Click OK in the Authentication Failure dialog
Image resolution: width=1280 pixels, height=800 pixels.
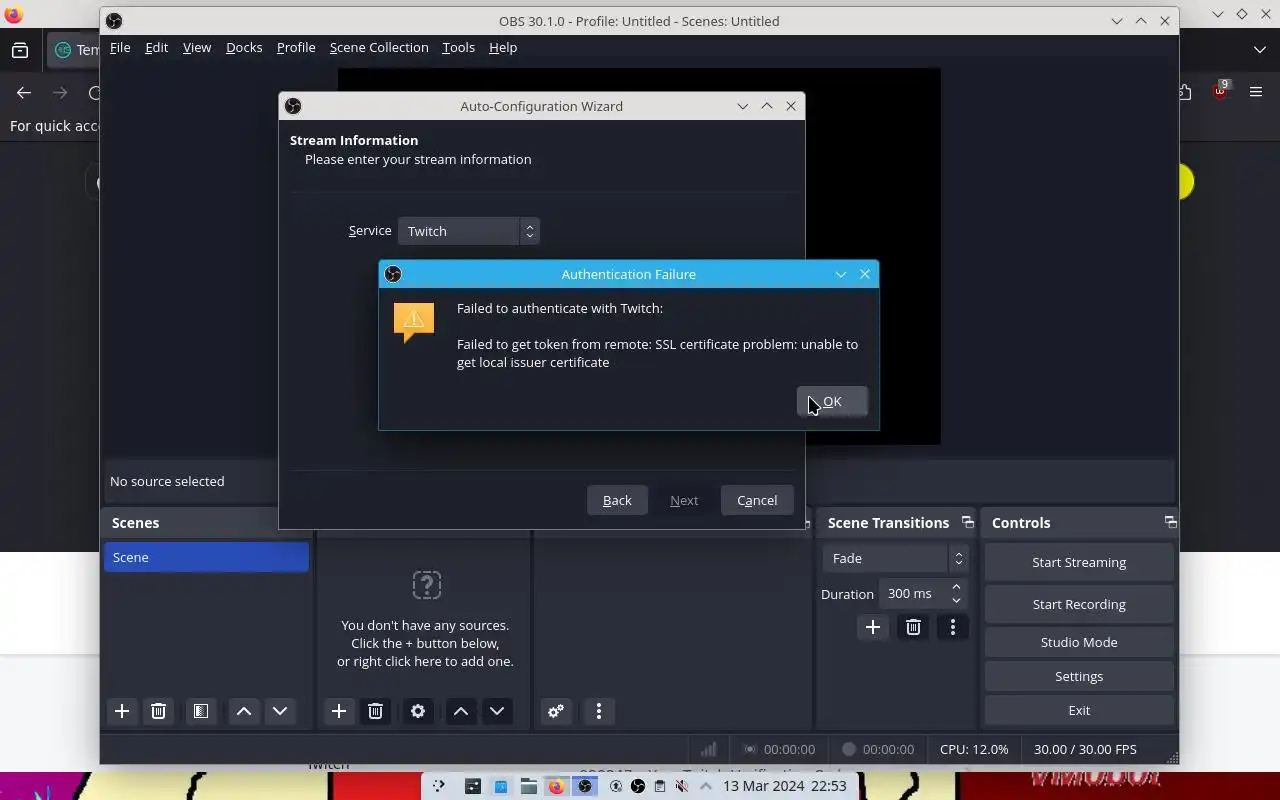832,402
